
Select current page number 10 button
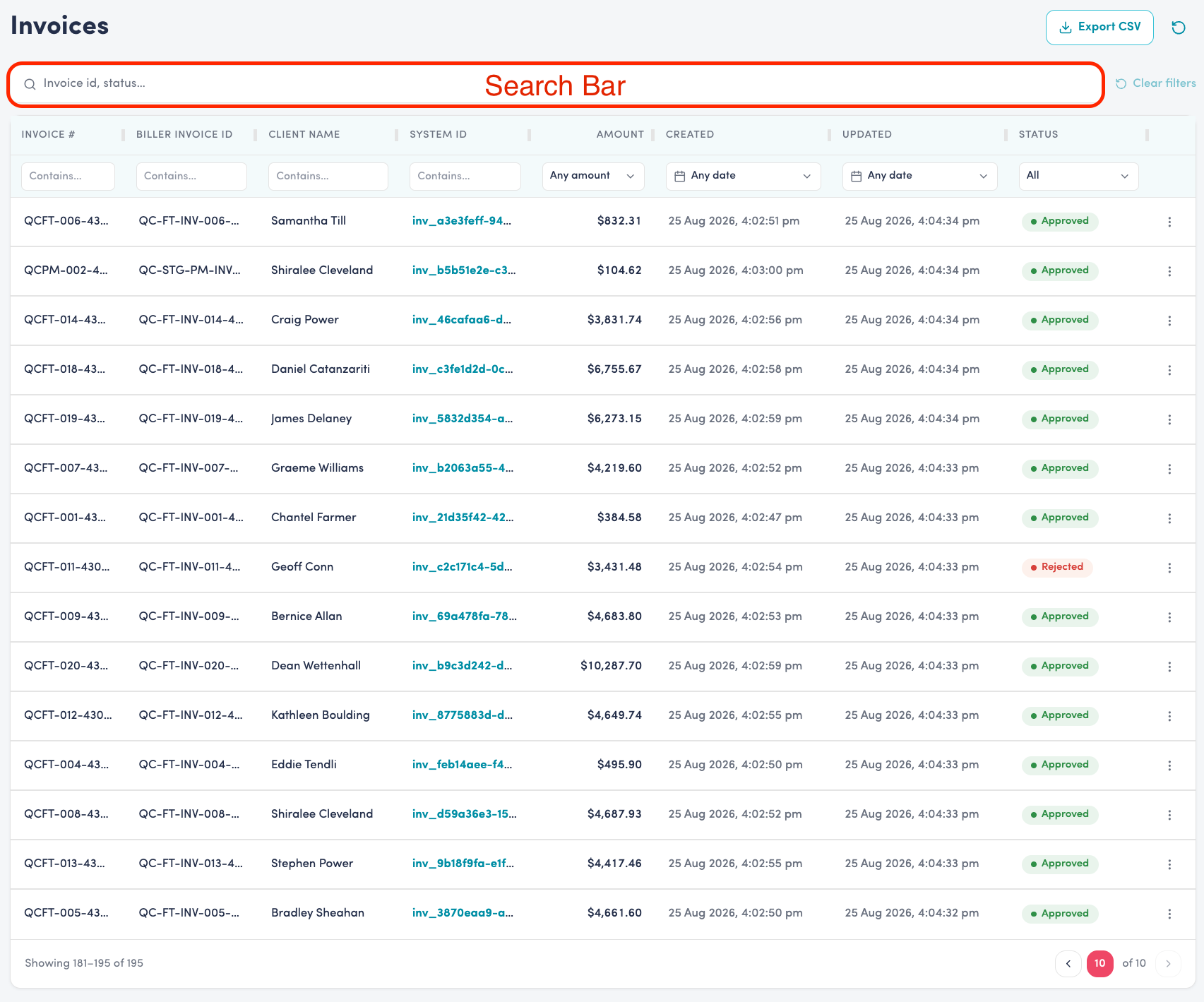(x=1099, y=964)
